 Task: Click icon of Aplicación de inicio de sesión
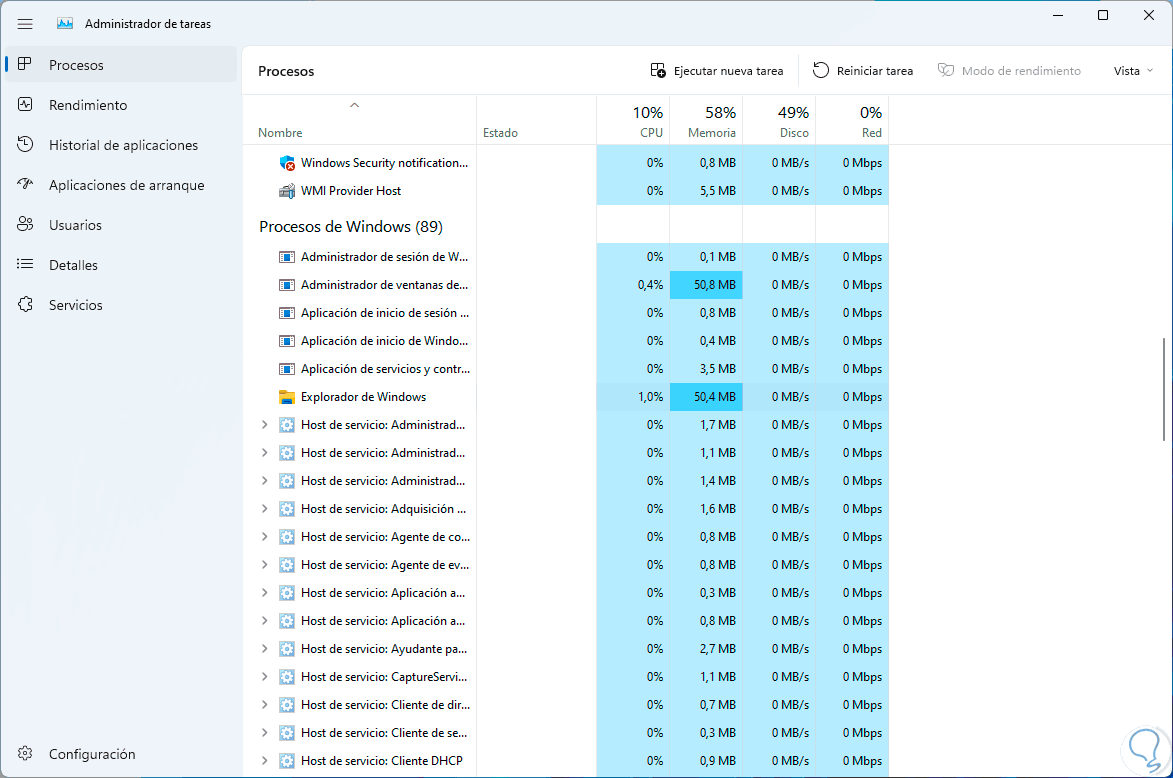(x=287, y=313)
